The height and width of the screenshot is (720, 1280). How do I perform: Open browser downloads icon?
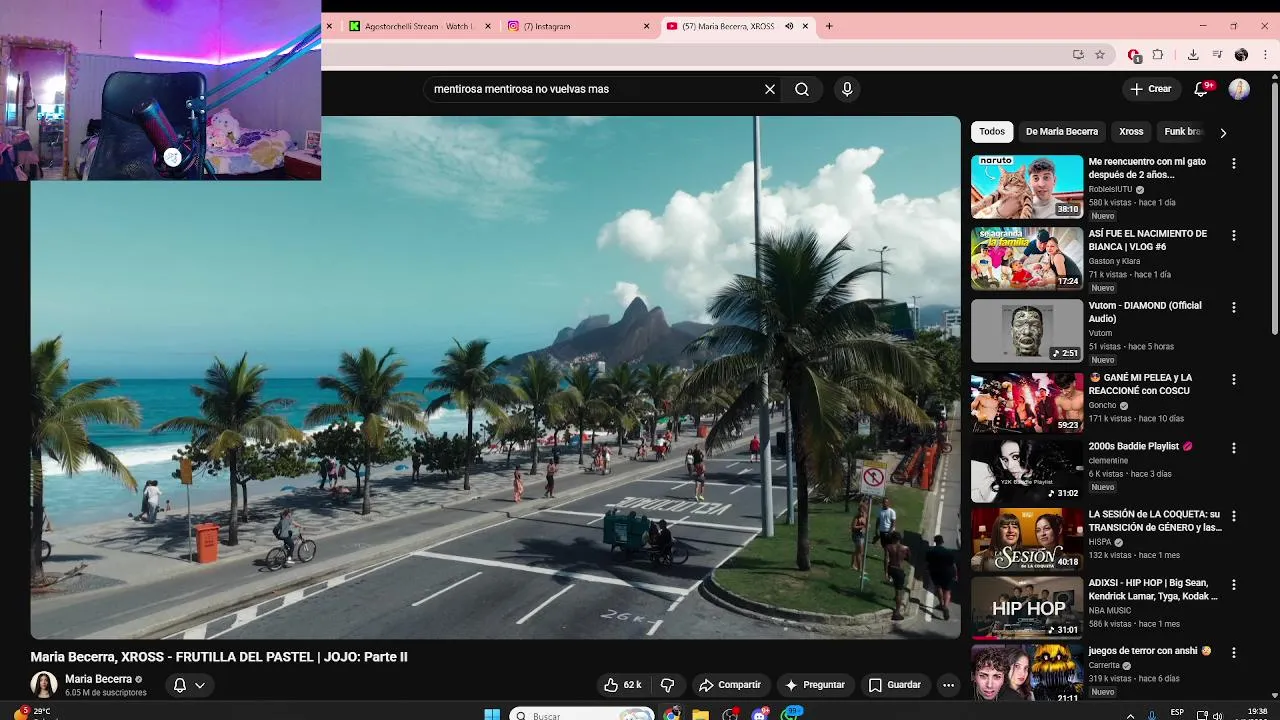coord(1193,55)
